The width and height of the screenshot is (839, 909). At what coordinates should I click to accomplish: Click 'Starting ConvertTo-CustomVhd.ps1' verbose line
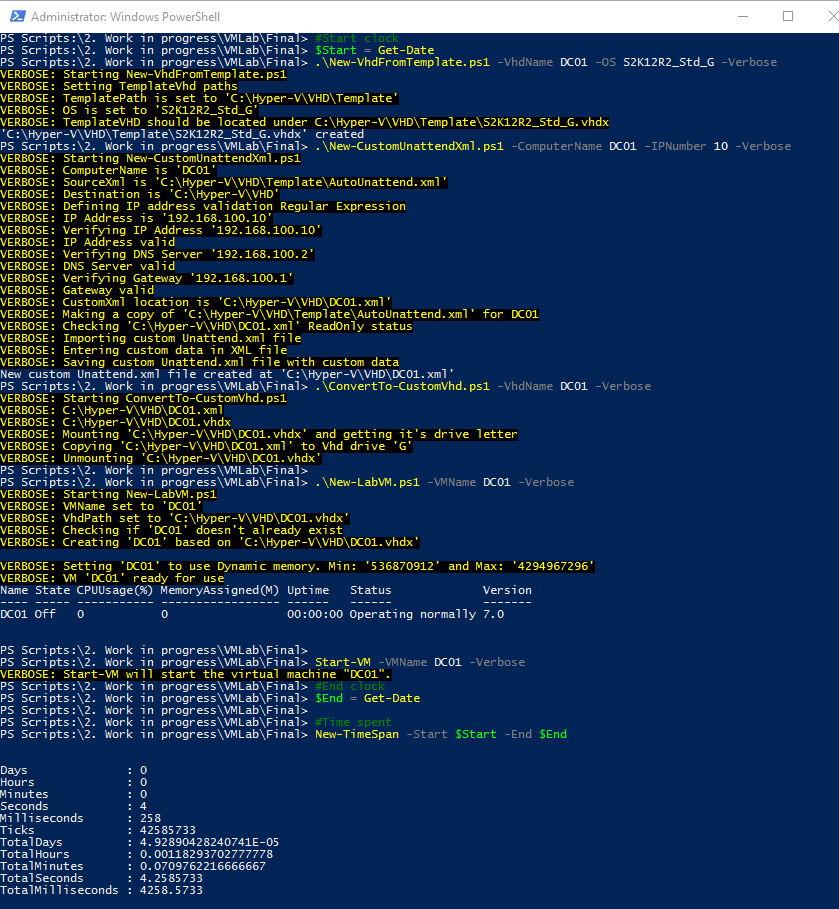point(143,398)
